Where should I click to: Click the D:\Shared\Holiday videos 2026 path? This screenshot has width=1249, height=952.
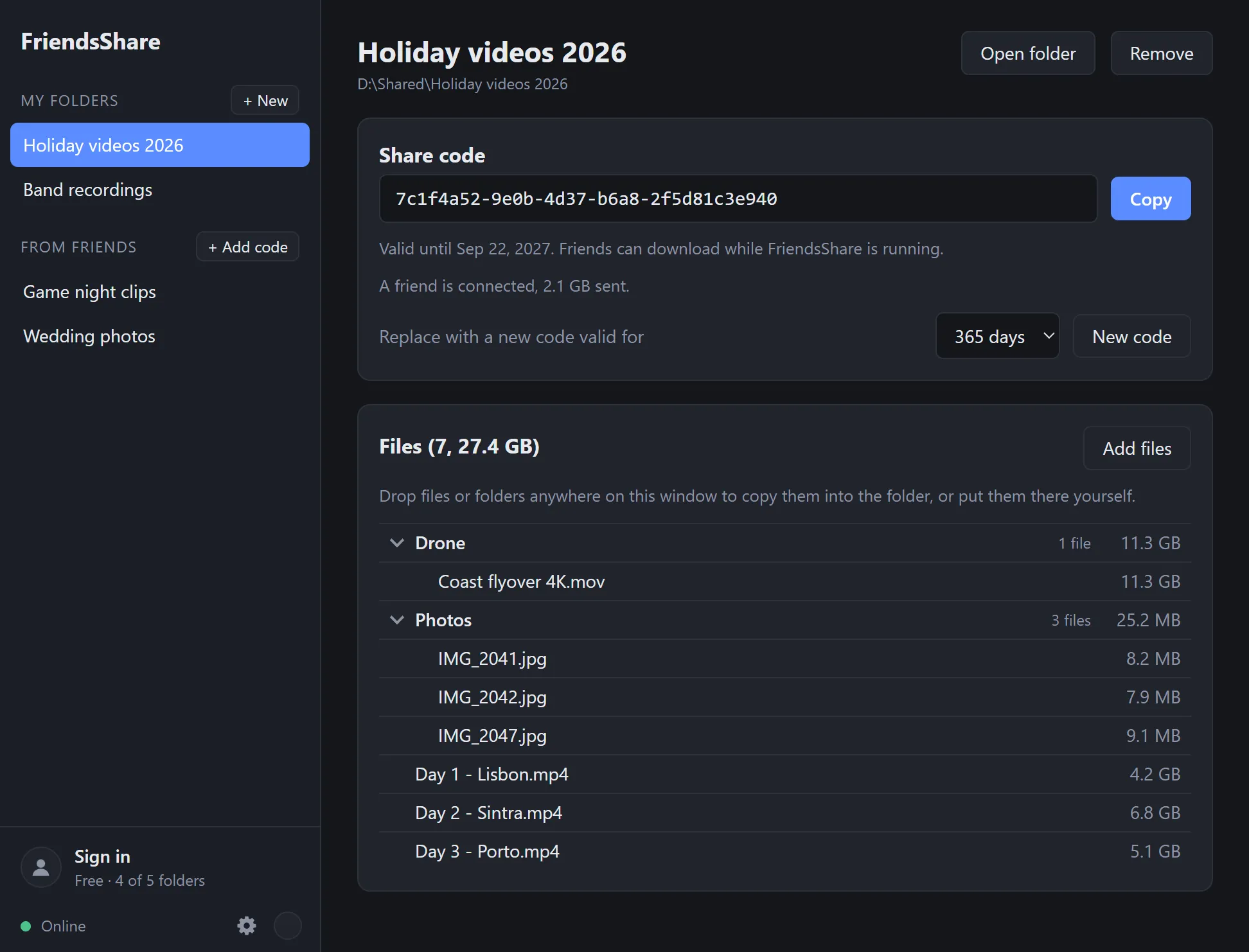point(463,84)
